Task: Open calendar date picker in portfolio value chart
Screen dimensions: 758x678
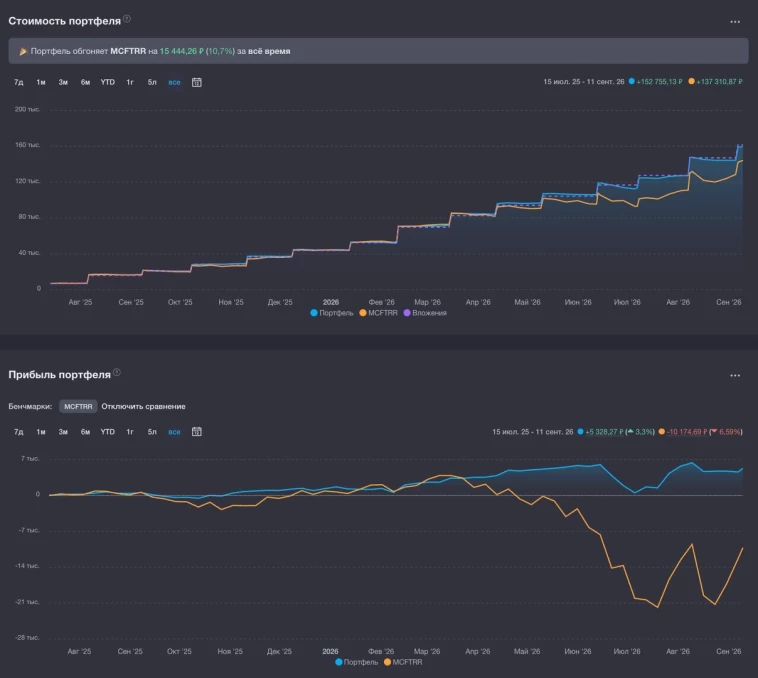Action: pos(196,82)
